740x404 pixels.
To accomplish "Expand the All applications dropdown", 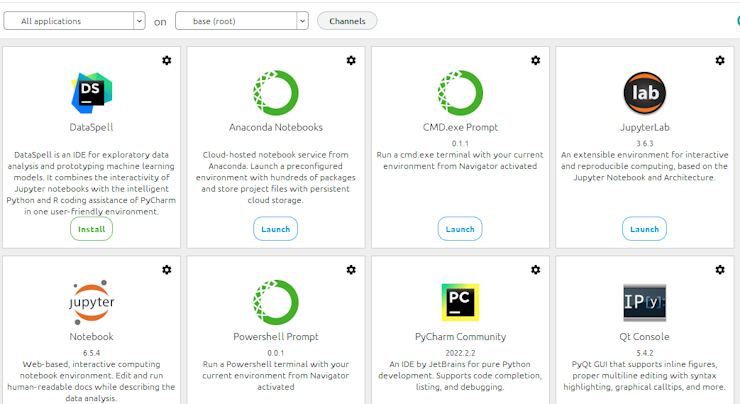I will point(74,21).
